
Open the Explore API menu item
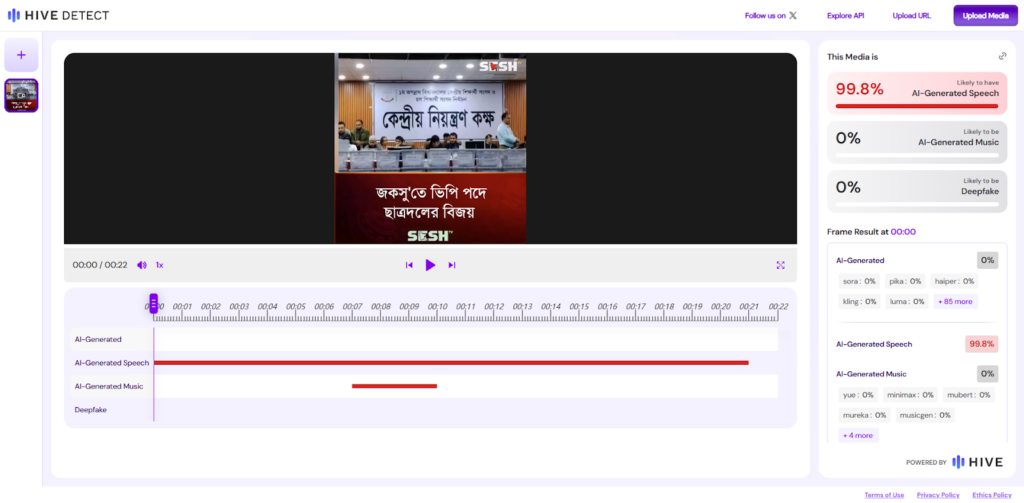click(845, 16)
